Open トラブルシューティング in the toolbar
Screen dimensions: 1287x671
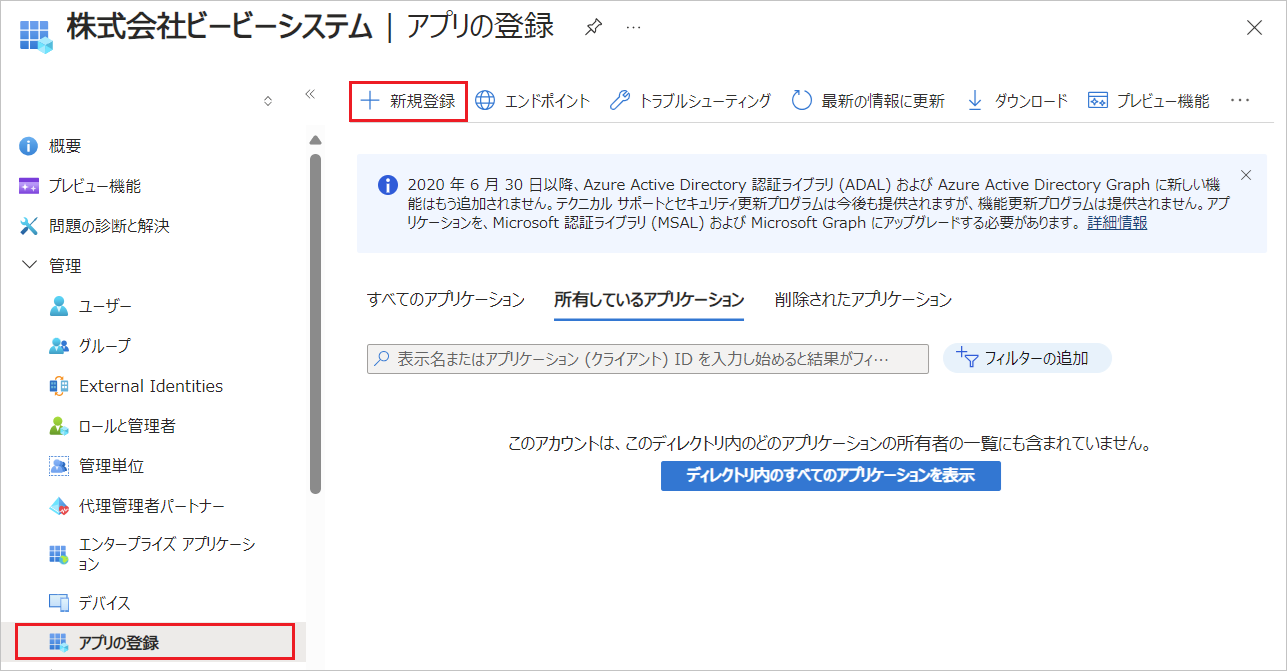(x=691, y=101)
